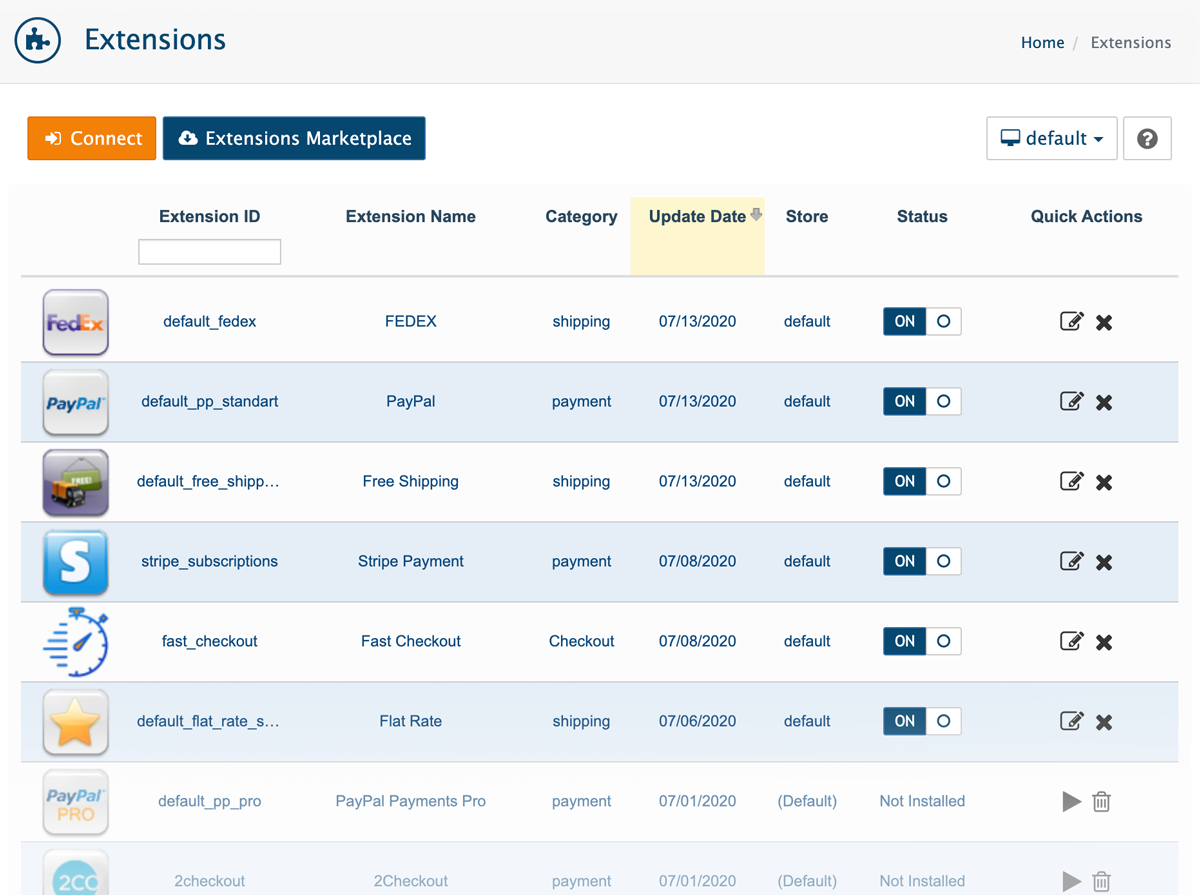1200x895 pixels.
Task: Uninstall the Flat Rate extension
Action: click(x=1104, y=722)
